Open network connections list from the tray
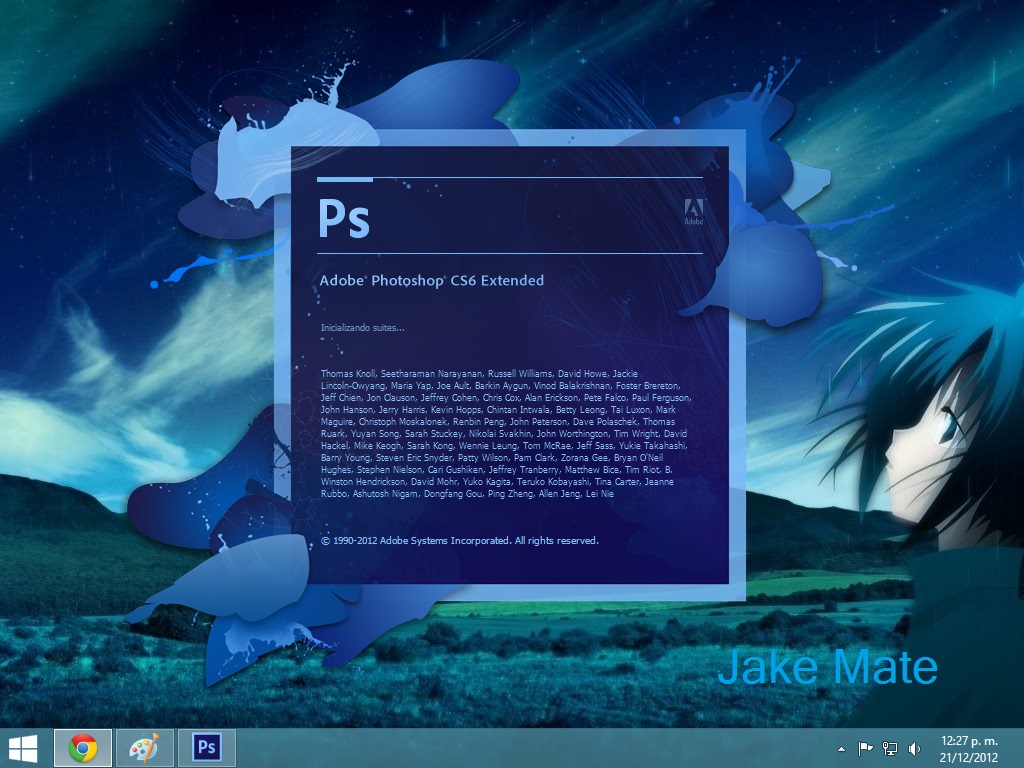 [889, 747]
